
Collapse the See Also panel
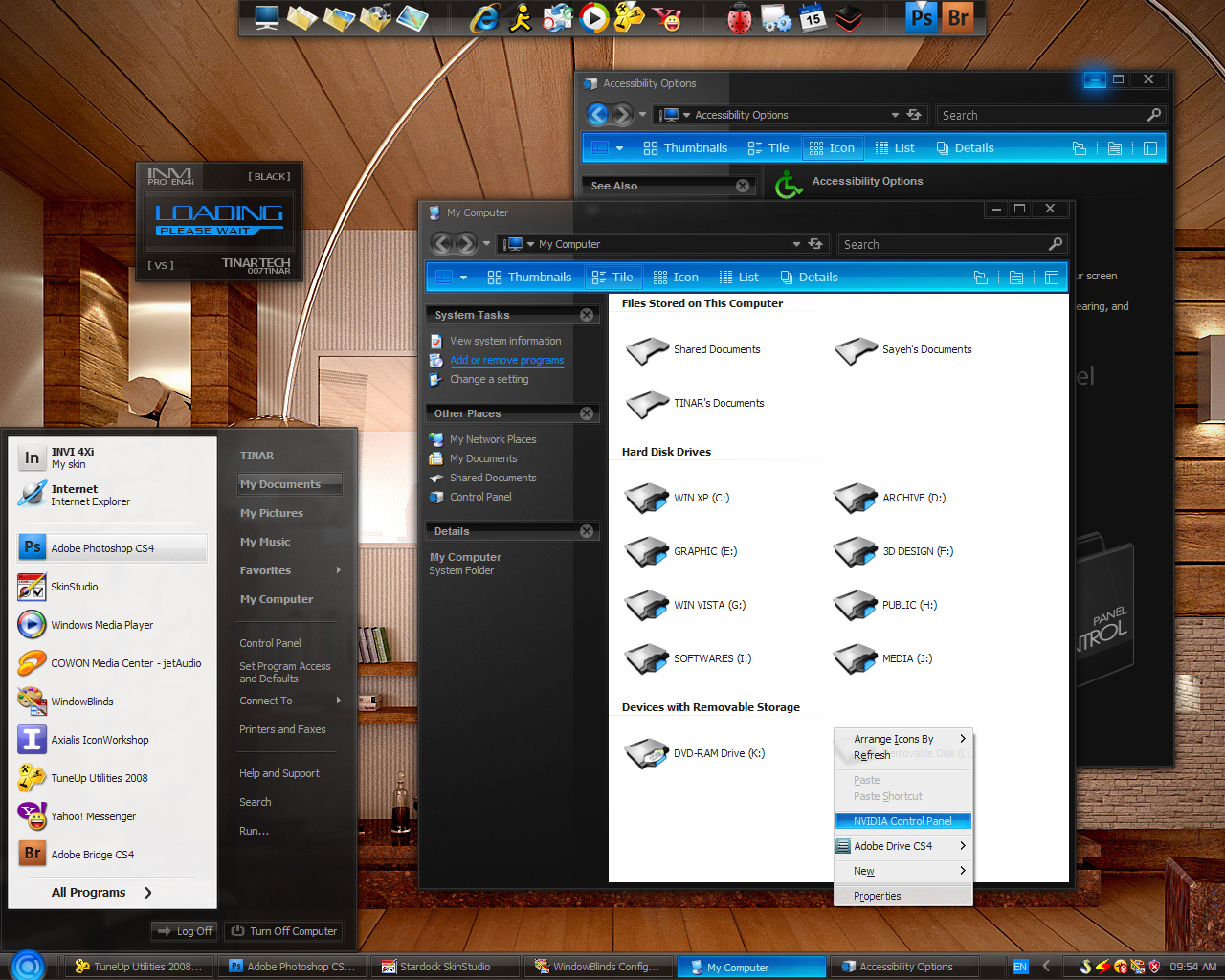(x=743, y=186)
